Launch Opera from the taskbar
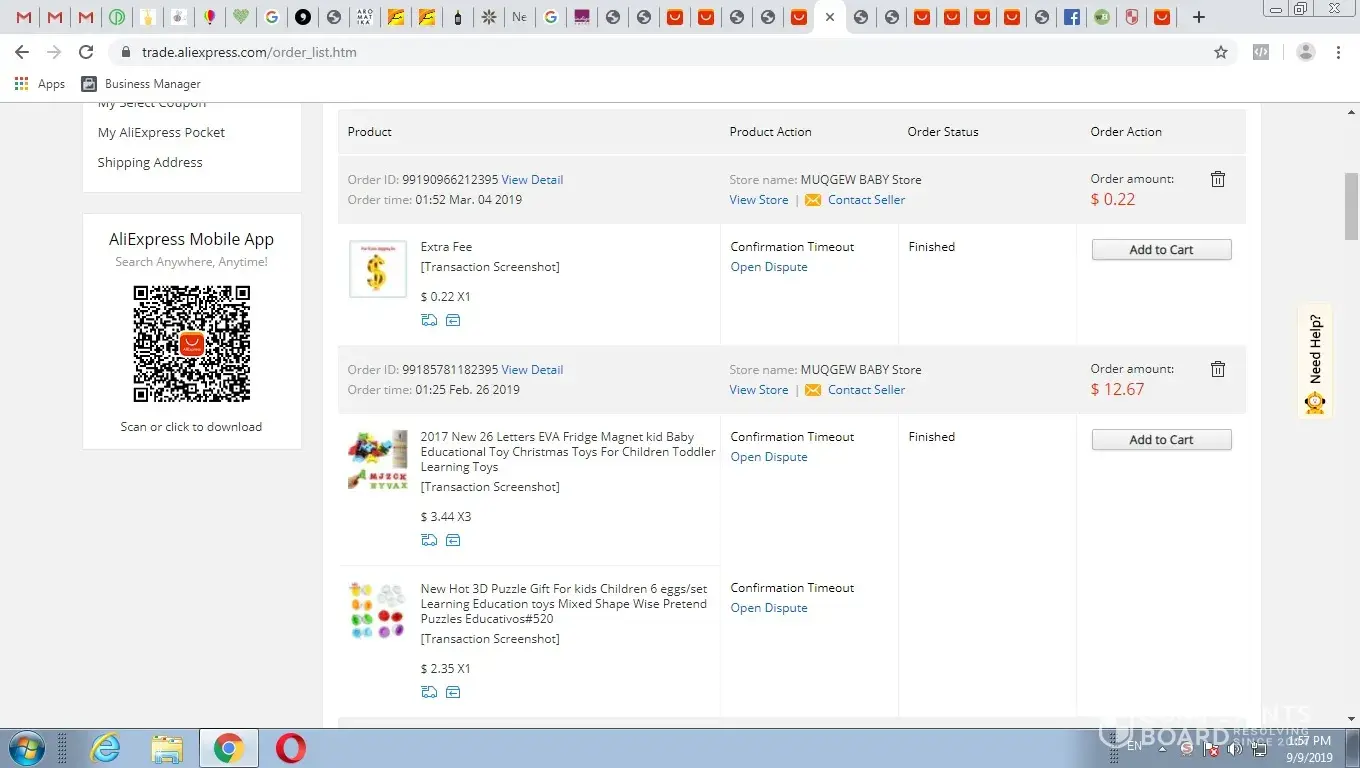Image resolution: width=1360 pixels, height=768 pixels. tap(291, 748)
